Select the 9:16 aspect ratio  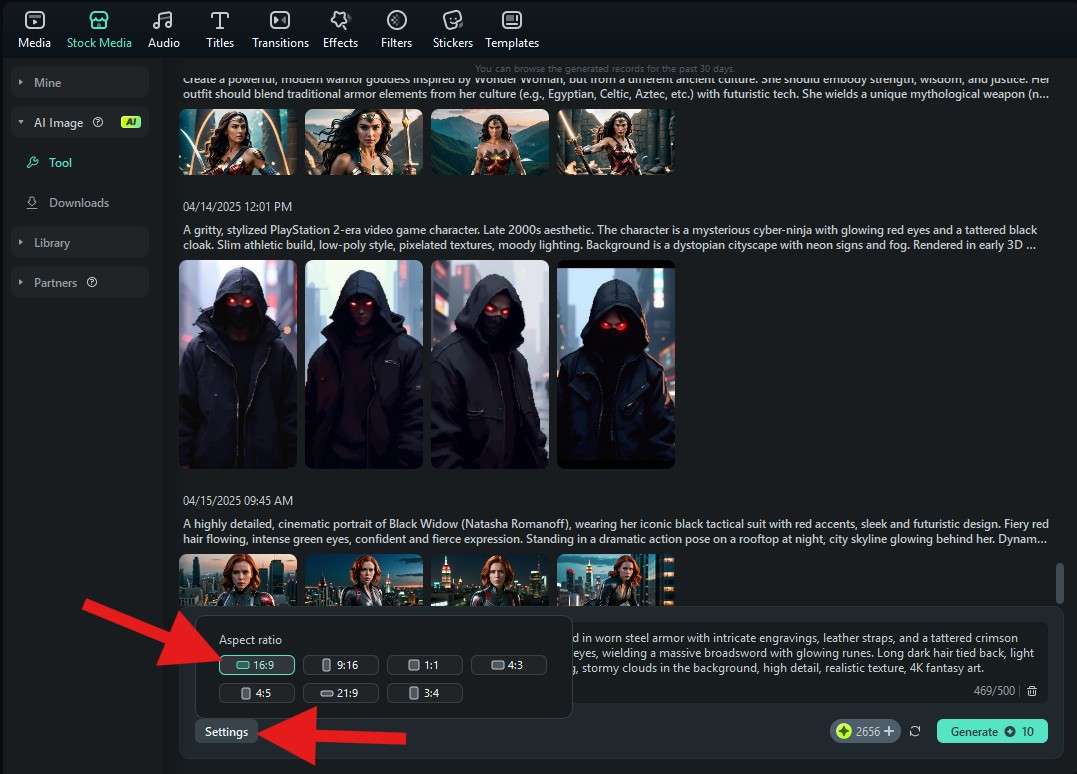(341, 665)
